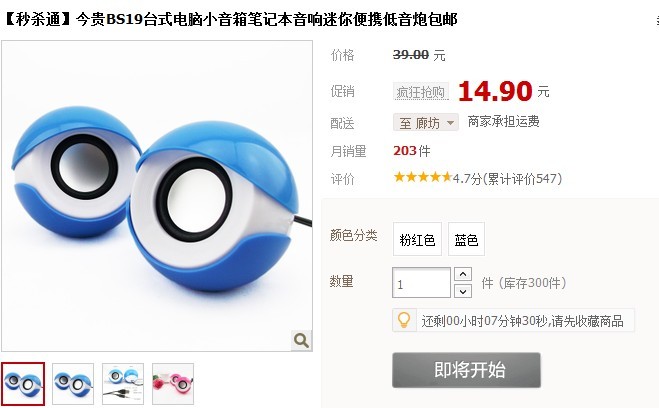The width and height of the screenshot is (659, 408).
Task: Click the five-star rating icons
Action: (x=422, y=177)
